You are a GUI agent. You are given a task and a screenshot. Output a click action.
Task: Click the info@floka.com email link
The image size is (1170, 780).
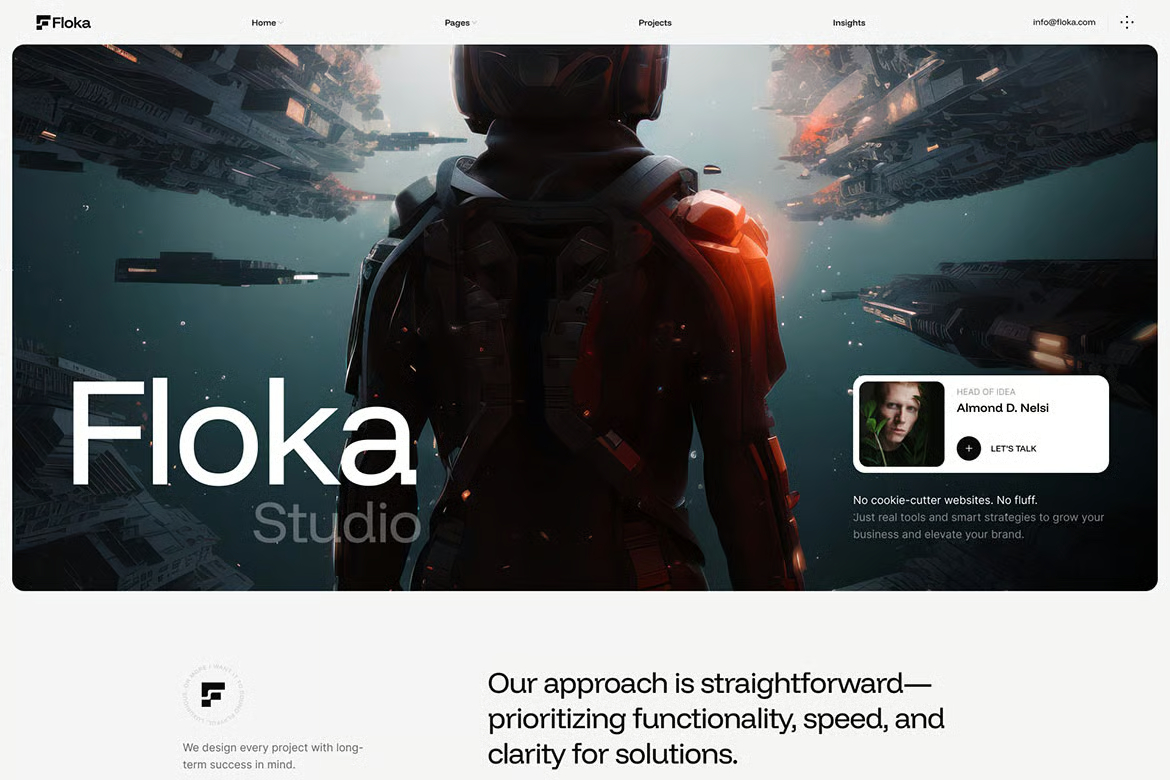point(1064,22)
